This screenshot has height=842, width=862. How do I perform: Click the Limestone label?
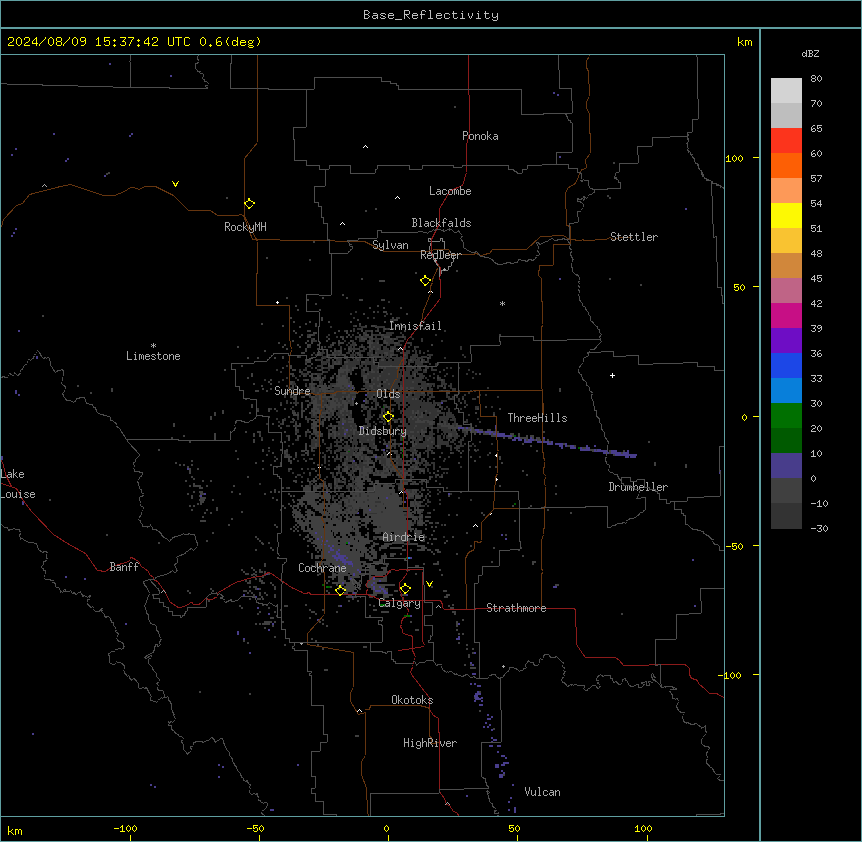[153, 356]
